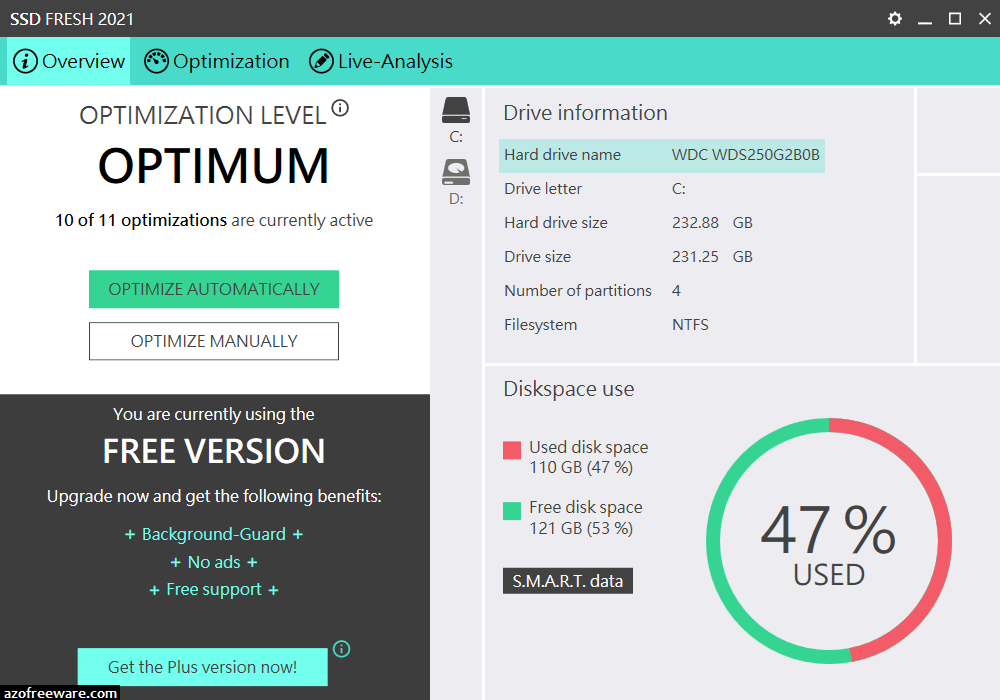
Task: Open settings via the gear icon
Action: pyautogui.click(x=895, y=18)
